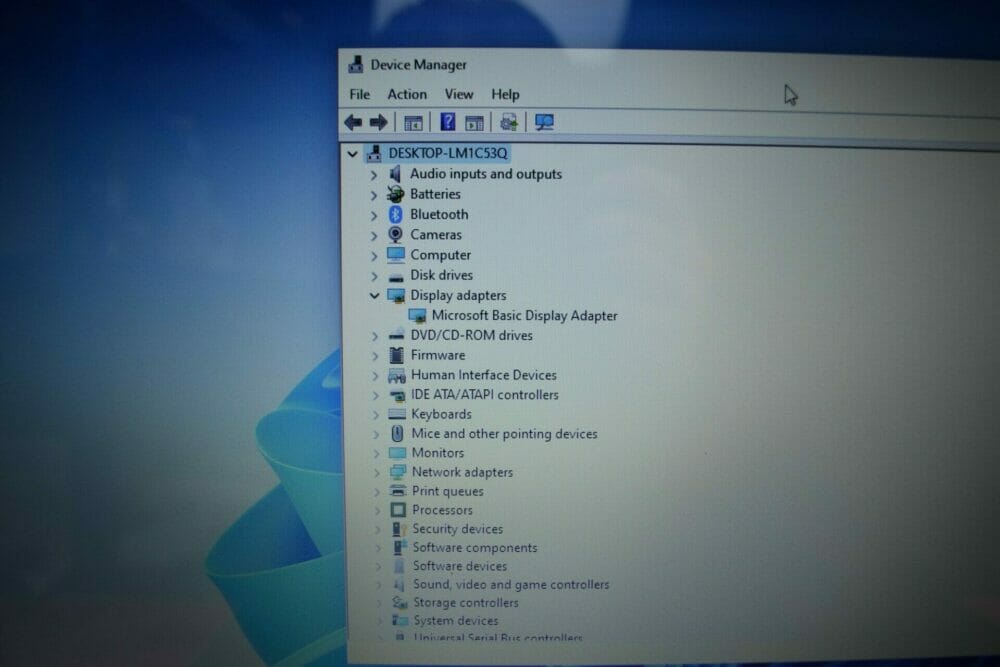The height and width of the screenshot is (667, 1000).
Task: Select the Human Interface Devices label
Action: 483,375
